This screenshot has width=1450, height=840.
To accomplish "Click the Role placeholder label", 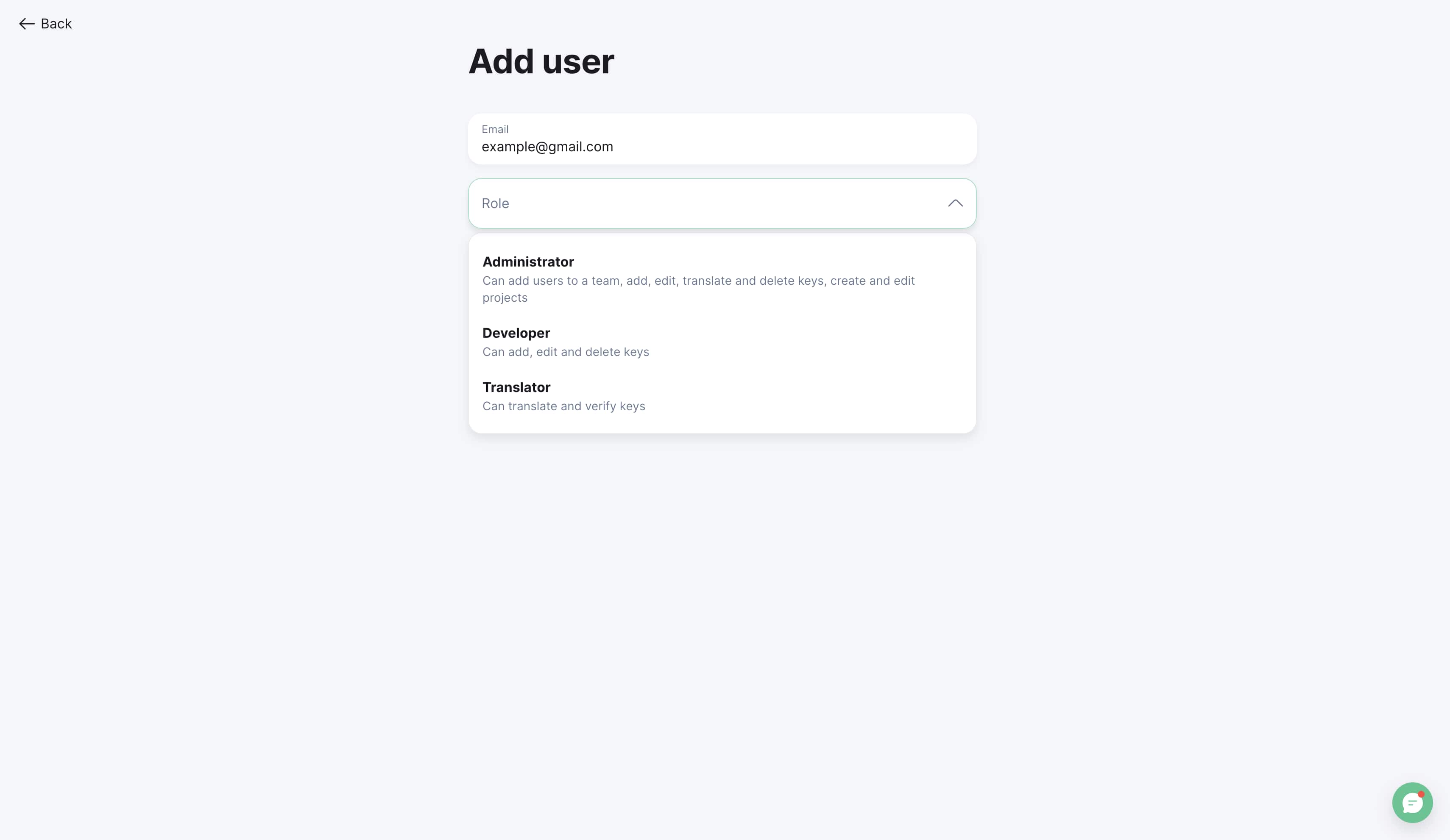I will [495, 204].
